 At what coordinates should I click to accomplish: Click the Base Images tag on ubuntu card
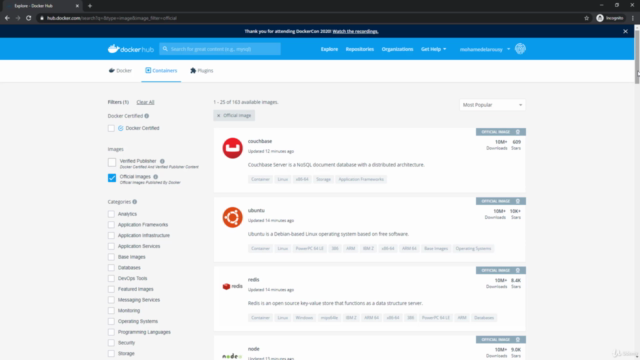[436, 248]
